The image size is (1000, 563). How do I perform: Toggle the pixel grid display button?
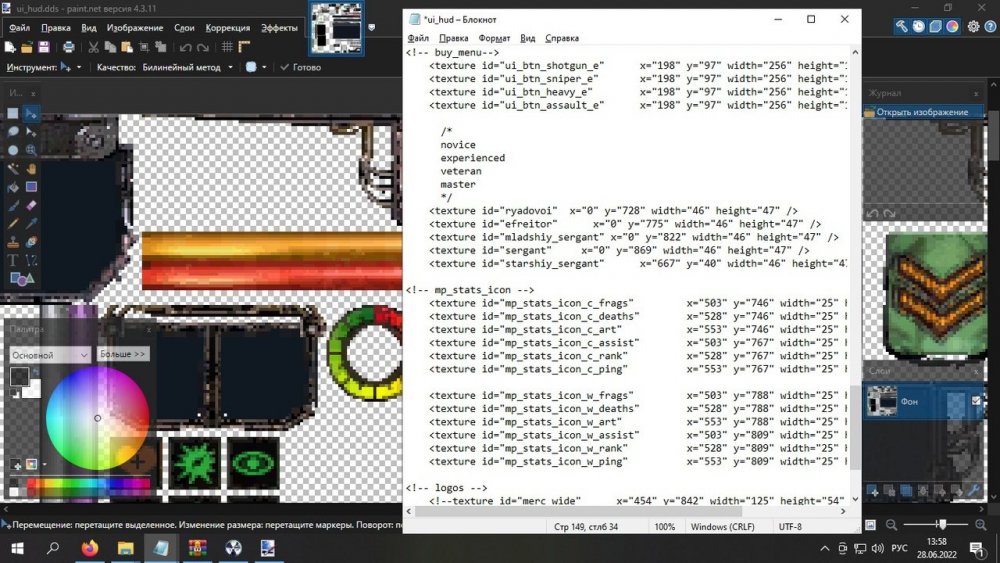click(x=227, y=47)
